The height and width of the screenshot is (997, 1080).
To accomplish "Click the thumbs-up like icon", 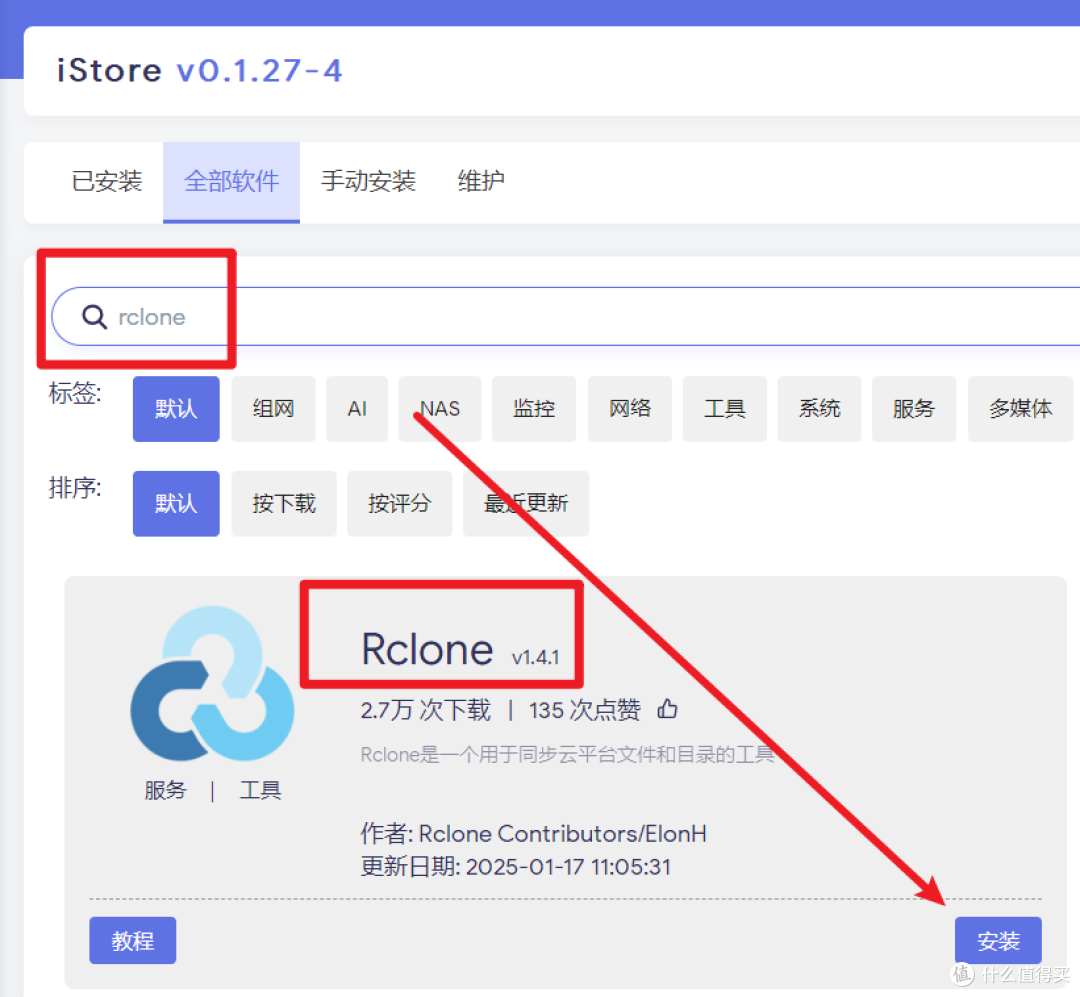I will [667, 708].
